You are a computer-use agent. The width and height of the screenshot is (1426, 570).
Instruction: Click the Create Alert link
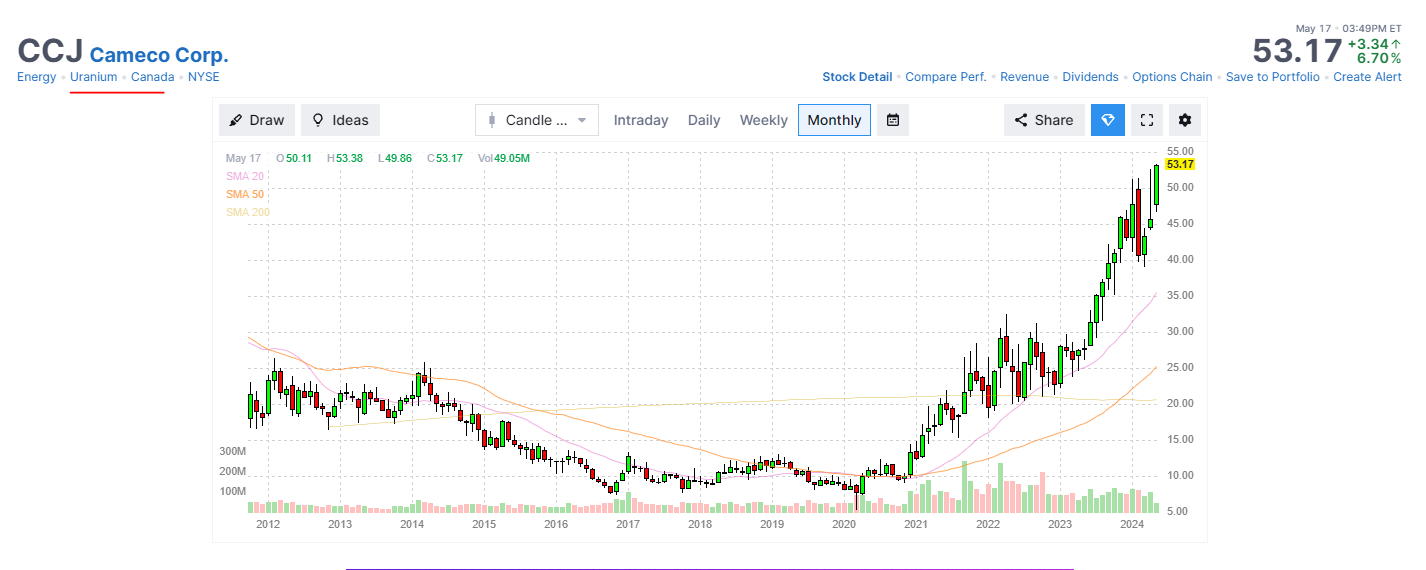pyautogui.click(x=1368, y=77)
